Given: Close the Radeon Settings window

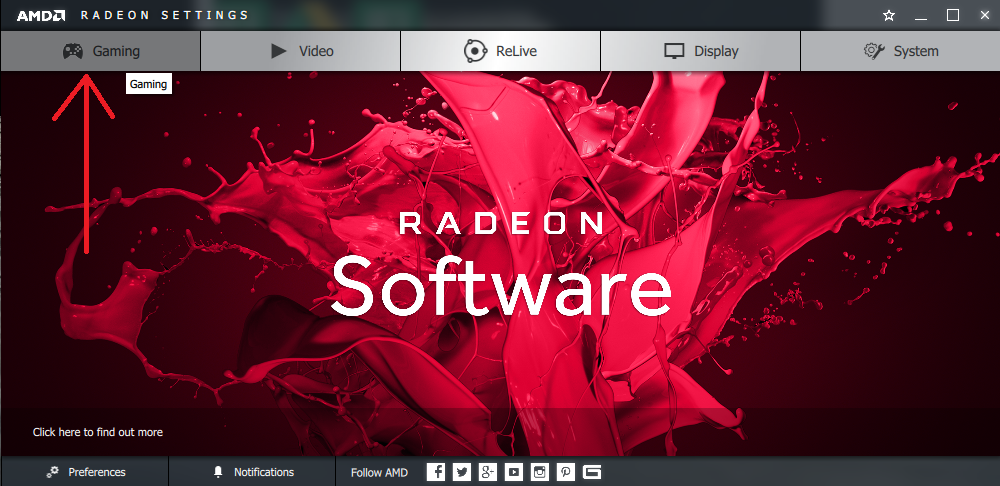Looking at the screenshot, I should [985, 15].
